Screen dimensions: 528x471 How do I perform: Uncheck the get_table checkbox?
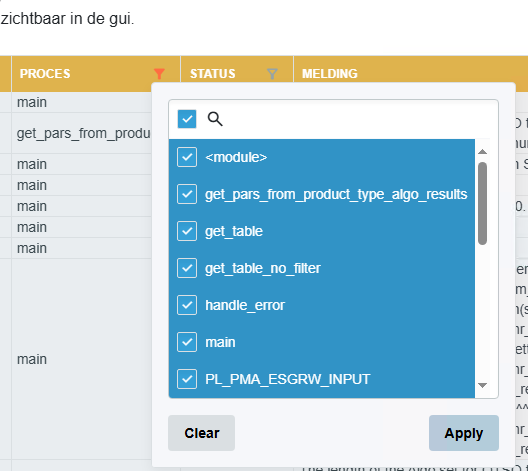(x=187, y=231)
